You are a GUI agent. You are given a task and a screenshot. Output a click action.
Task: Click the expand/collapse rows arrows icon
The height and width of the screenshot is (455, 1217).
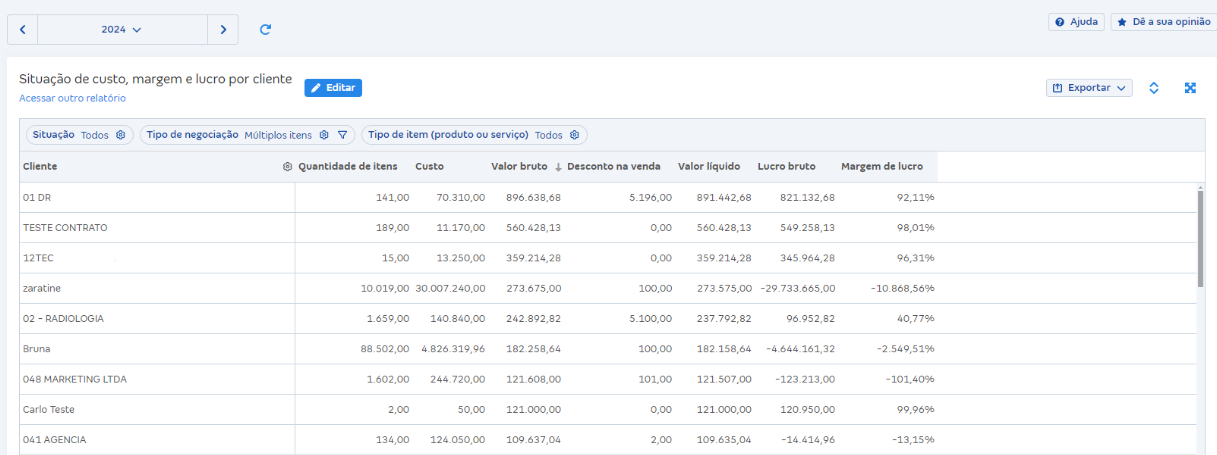tap(1153, 88)
